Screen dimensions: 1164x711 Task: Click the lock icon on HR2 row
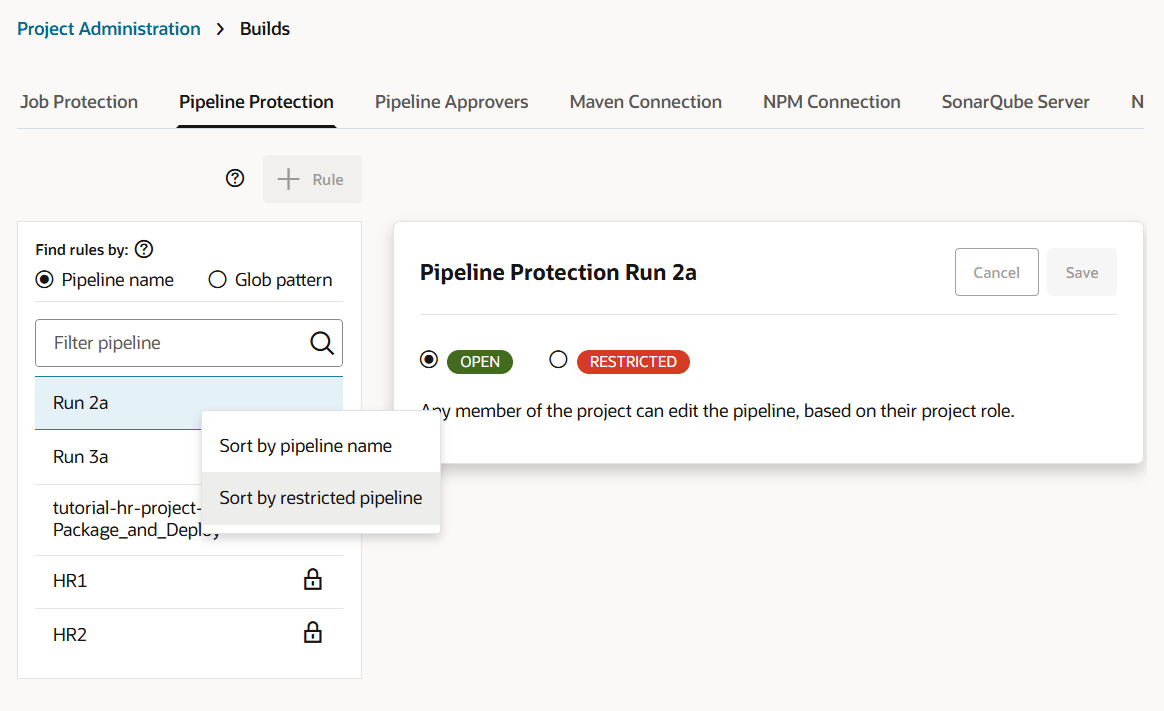[x=313, y=633]
